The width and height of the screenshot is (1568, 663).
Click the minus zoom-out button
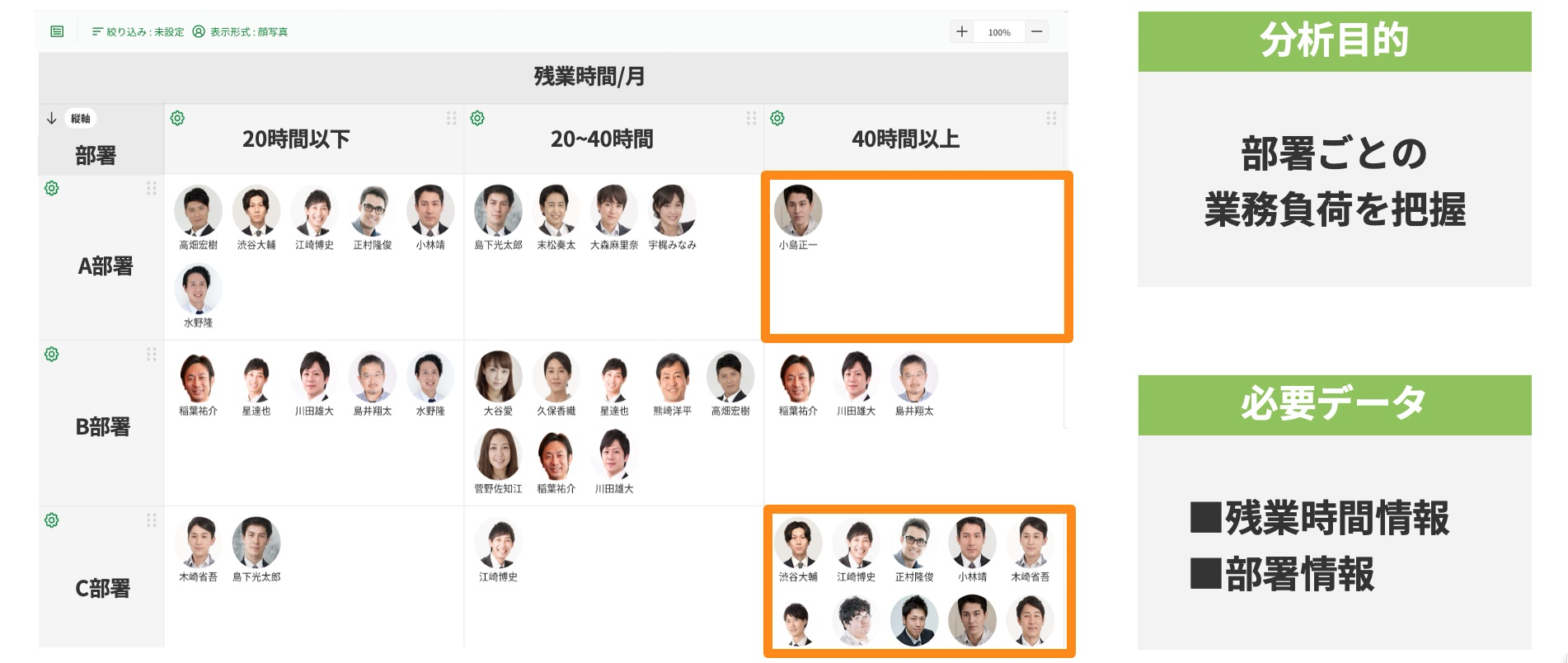click(x=1037, y=32)
